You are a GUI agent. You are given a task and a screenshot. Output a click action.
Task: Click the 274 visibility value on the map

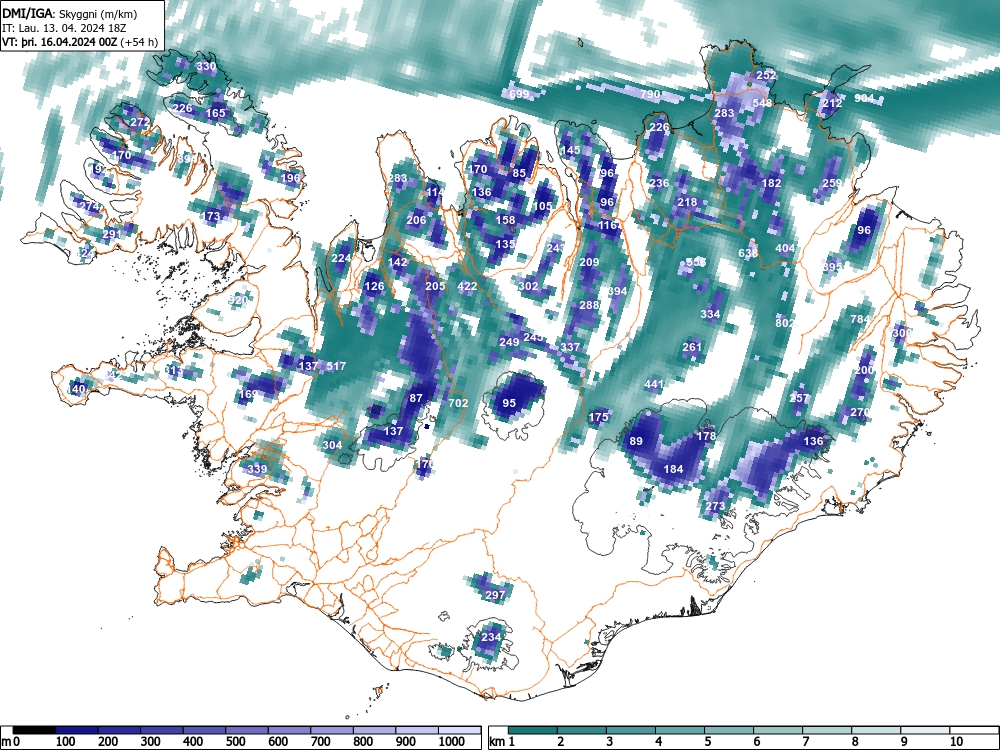pos(89,207)
